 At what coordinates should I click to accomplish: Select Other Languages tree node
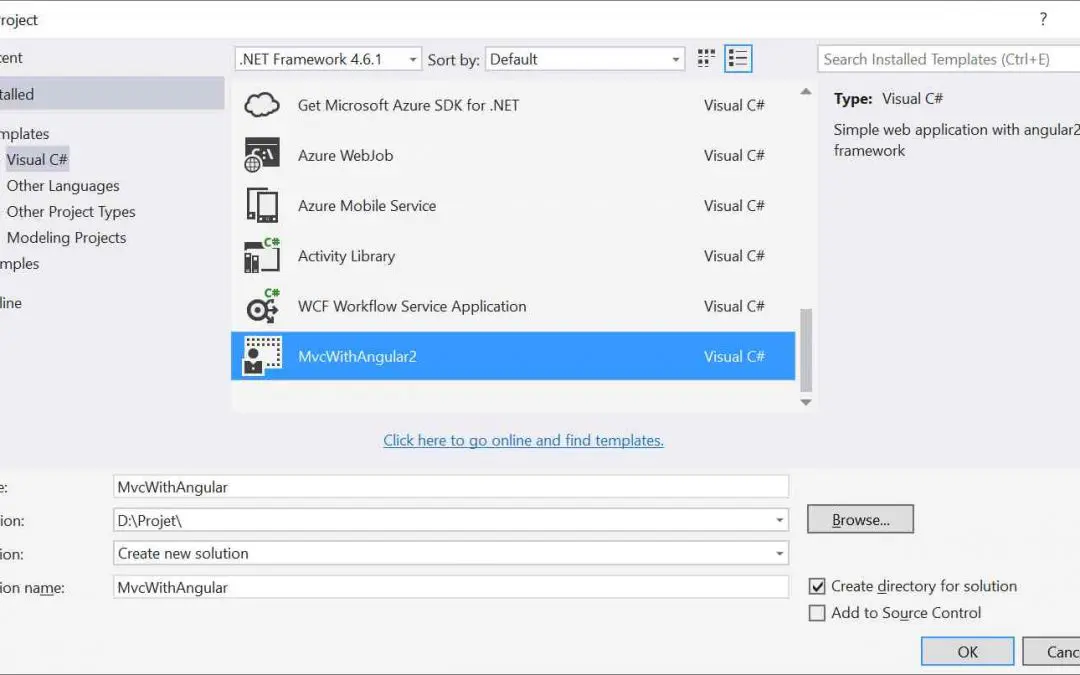(x=63, y=186)
